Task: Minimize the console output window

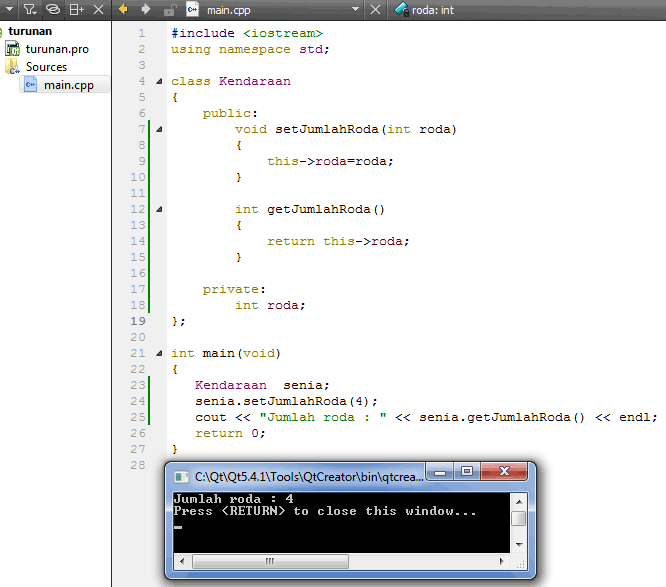Action: click(440, 471)
